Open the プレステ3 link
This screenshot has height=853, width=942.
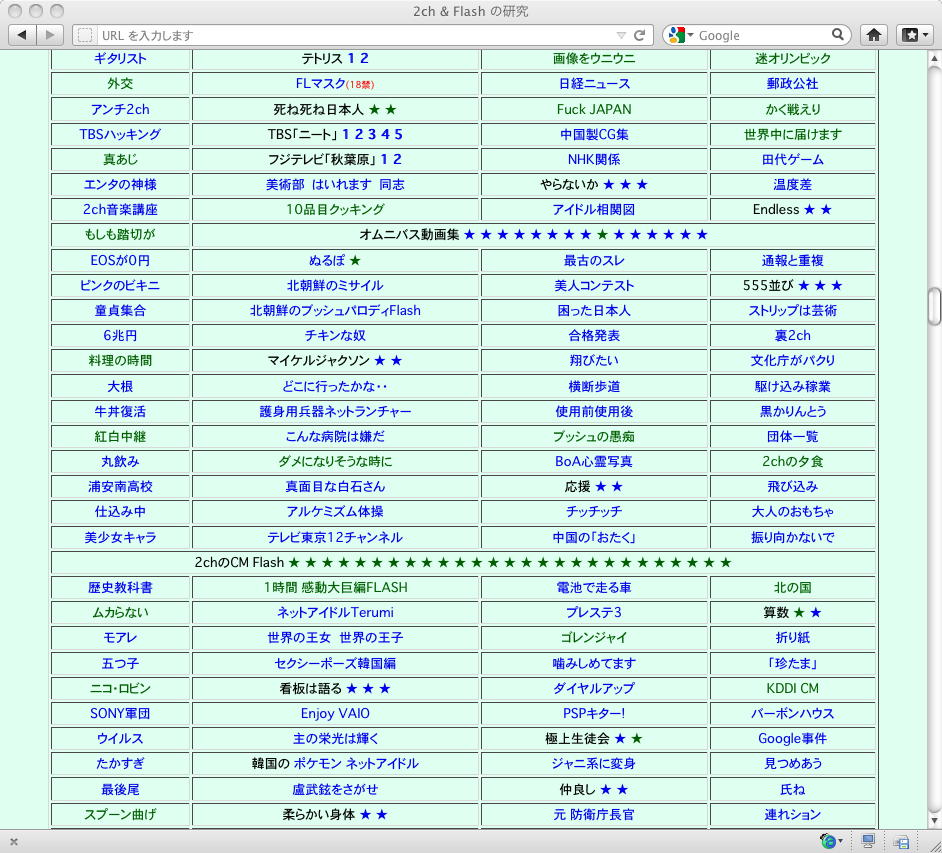pyautogui.click(x=594, y=612)
